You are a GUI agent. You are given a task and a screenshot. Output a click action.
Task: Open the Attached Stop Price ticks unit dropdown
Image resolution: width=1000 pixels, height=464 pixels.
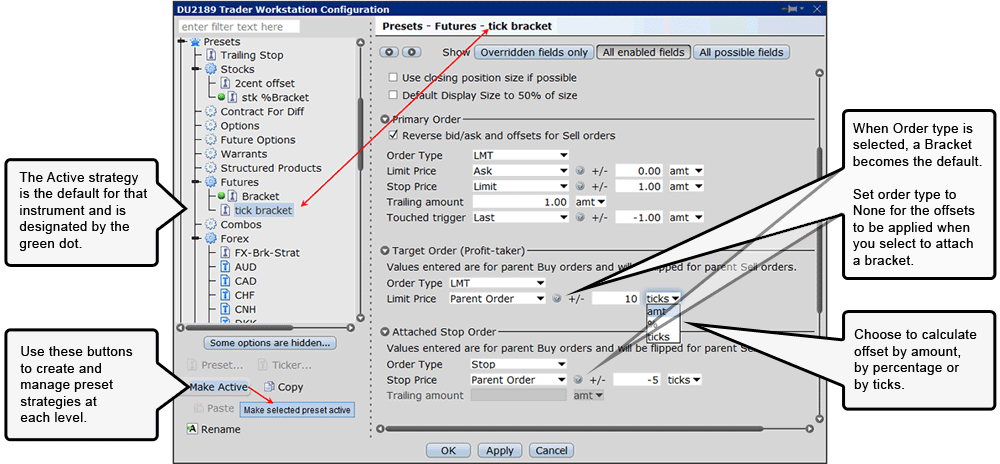point(684,380)
